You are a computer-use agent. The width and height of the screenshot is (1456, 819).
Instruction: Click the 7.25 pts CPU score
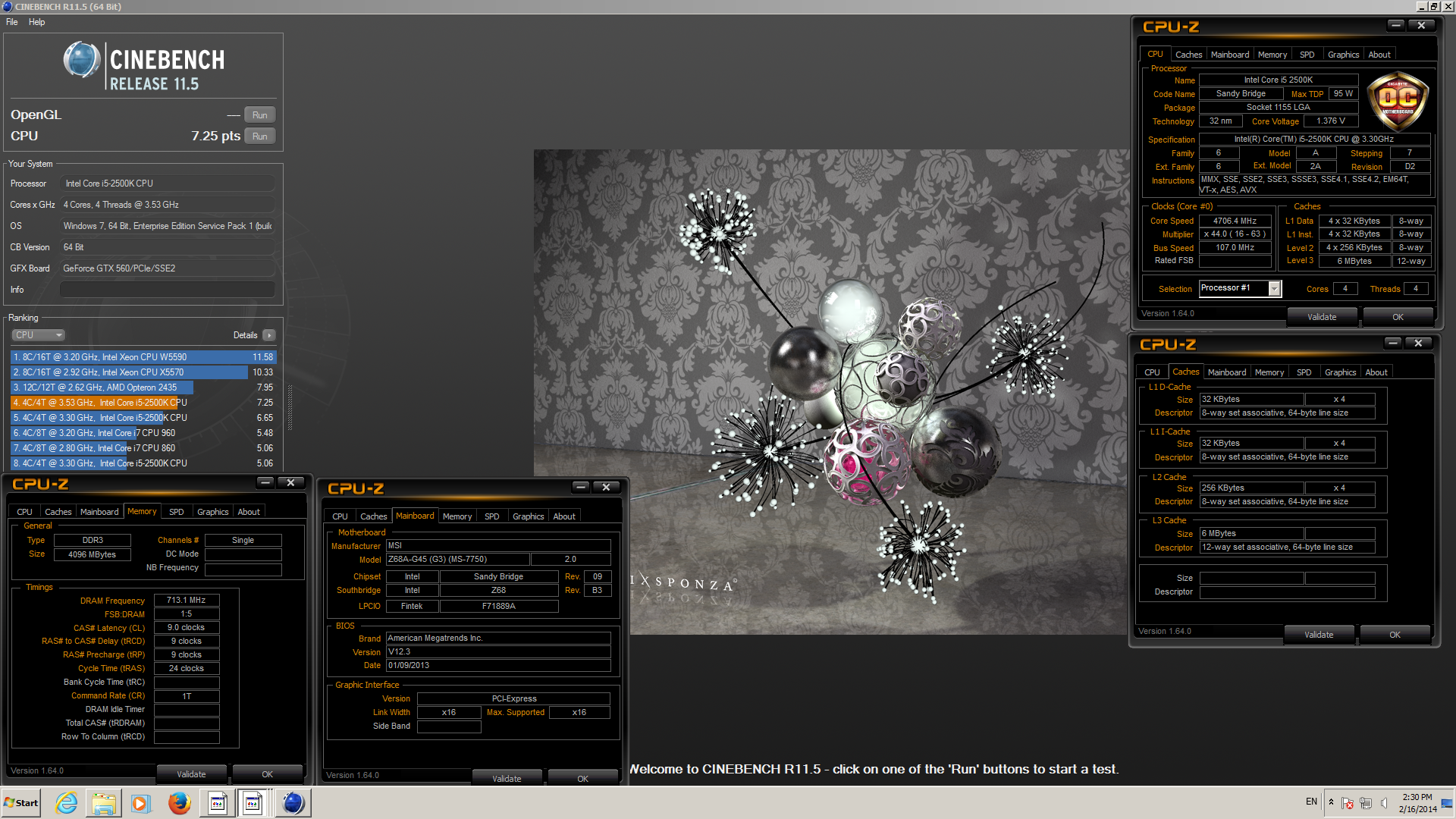click(x=215, y=136)
